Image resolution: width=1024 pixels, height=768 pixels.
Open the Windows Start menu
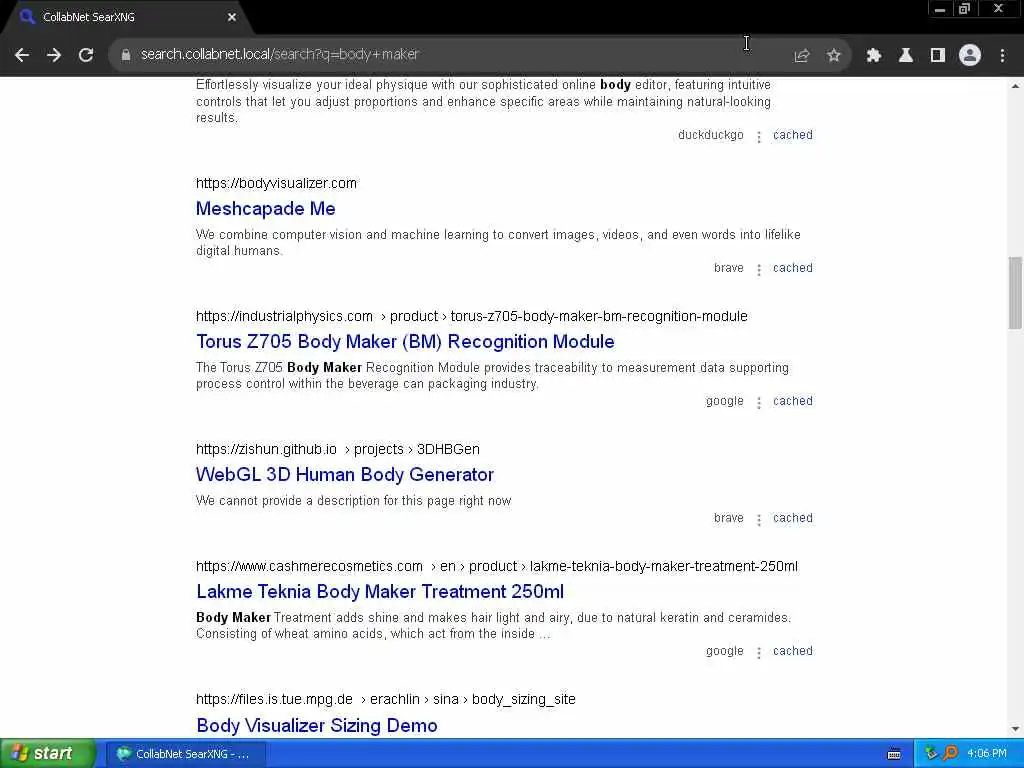pyautogui.click(x=47, y=754)
